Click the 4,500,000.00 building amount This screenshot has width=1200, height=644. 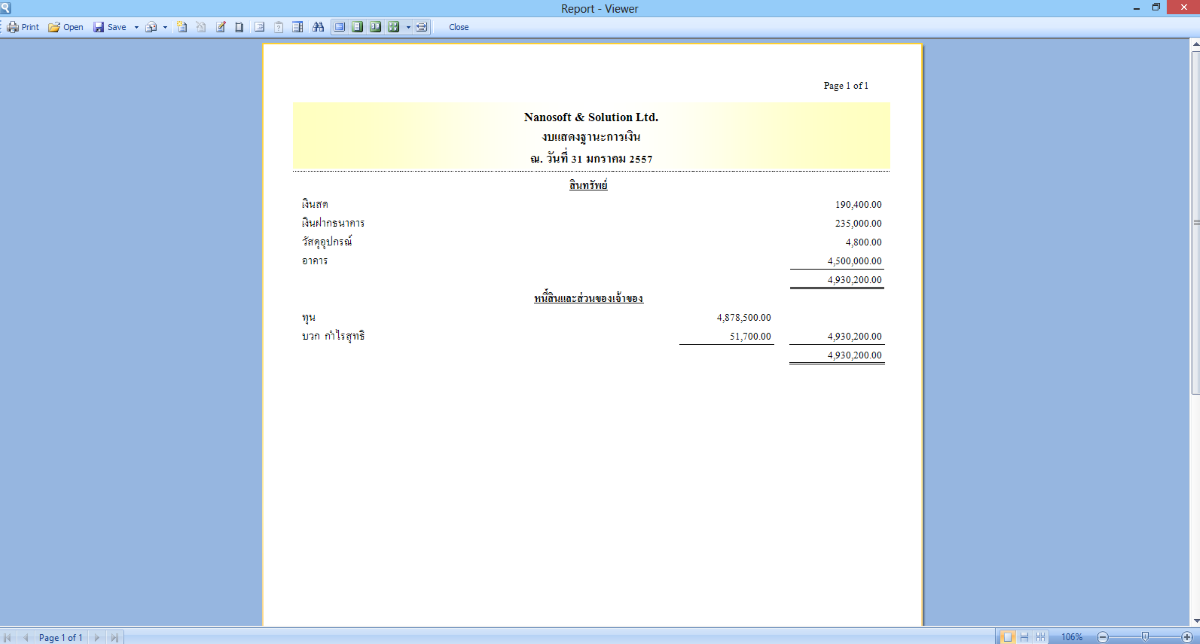(x=855, y=261)
